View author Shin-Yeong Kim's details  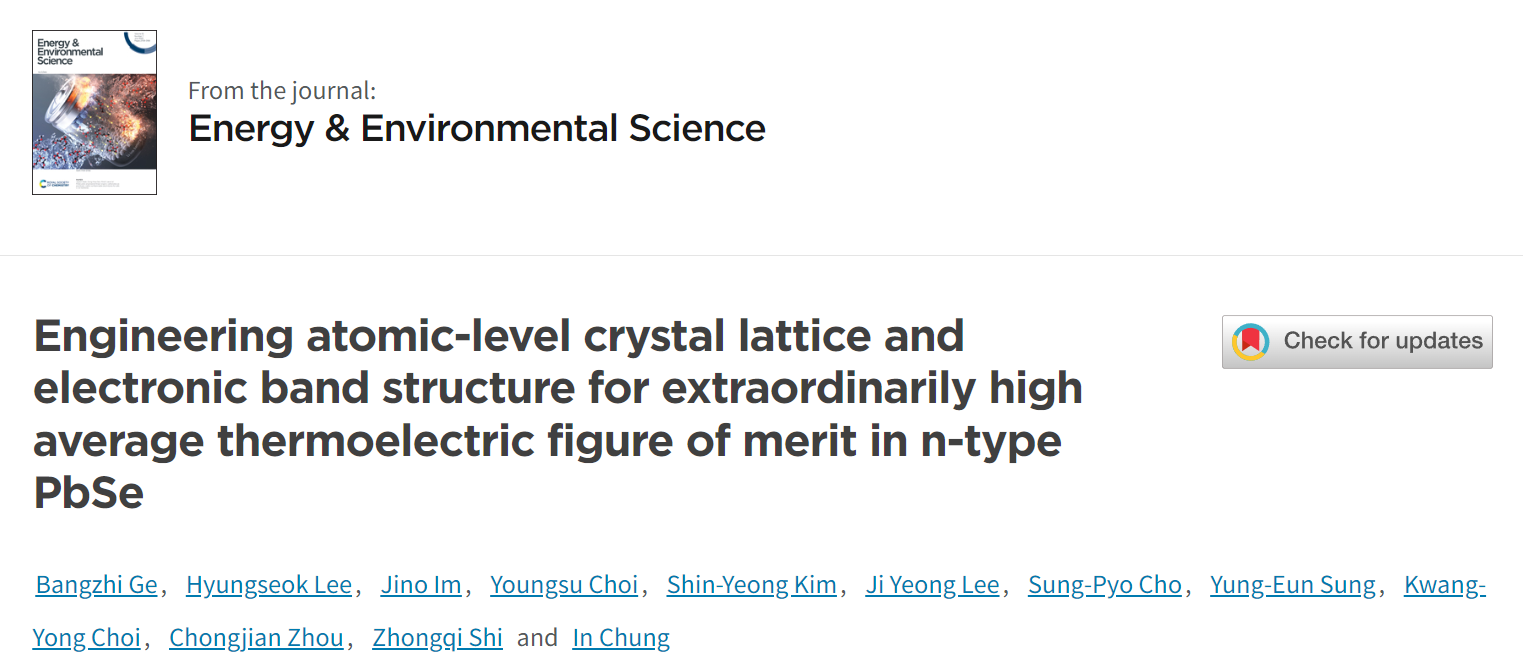(x=752, y=585)
